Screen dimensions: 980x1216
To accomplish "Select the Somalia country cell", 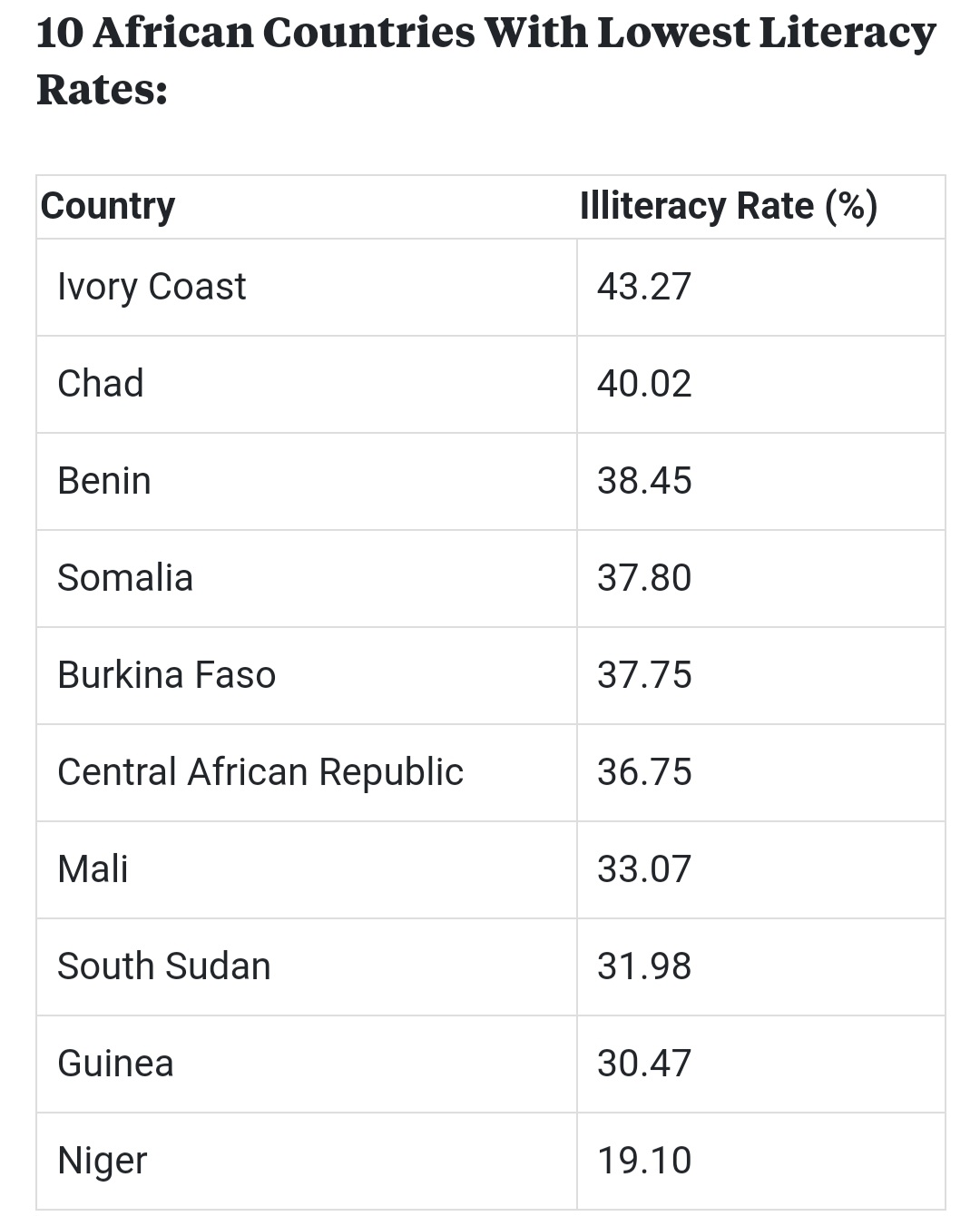I will click(125, 578).
